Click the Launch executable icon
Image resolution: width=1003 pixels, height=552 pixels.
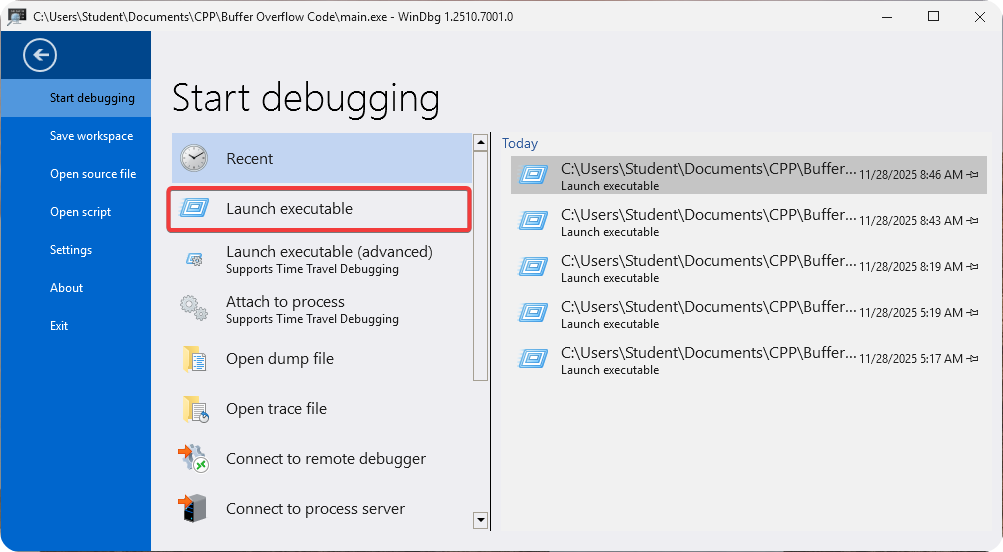coord(194,209)
